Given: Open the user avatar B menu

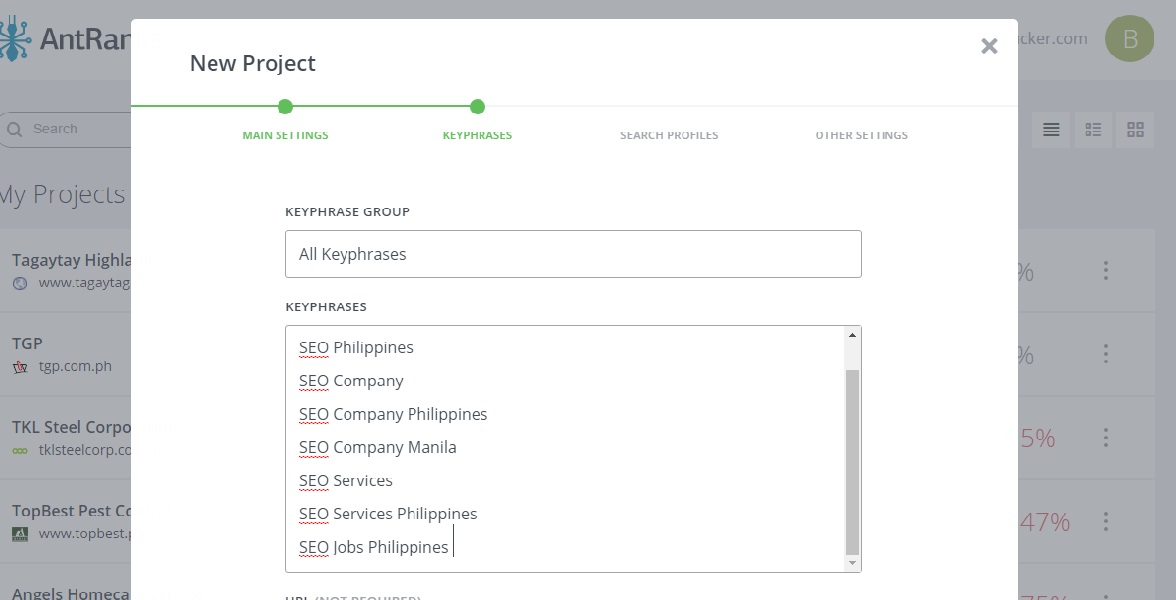Looking at the screenshot, I should point(1129,39).
